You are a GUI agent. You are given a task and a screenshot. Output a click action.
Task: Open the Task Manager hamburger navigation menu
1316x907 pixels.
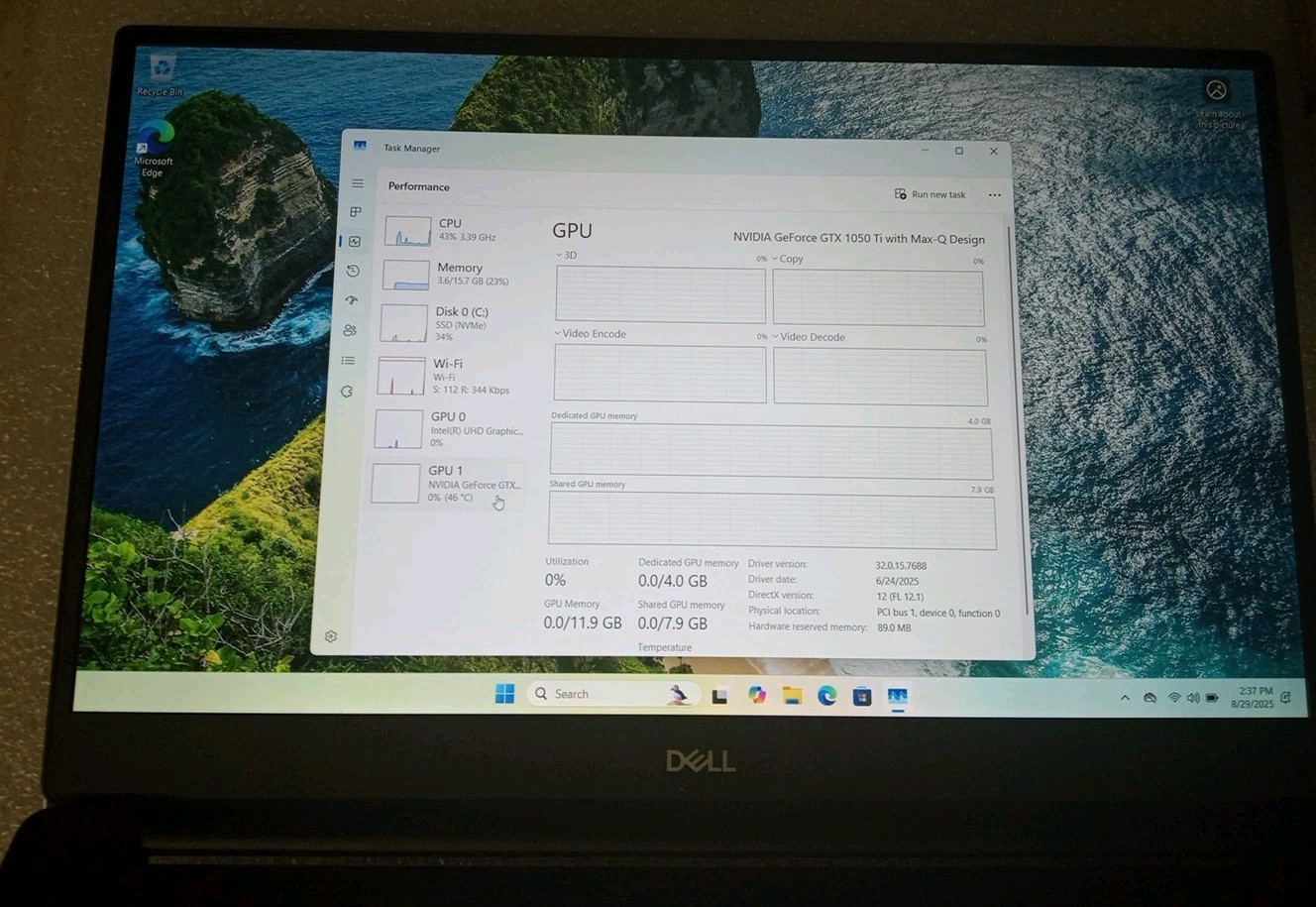pos(358,183)
